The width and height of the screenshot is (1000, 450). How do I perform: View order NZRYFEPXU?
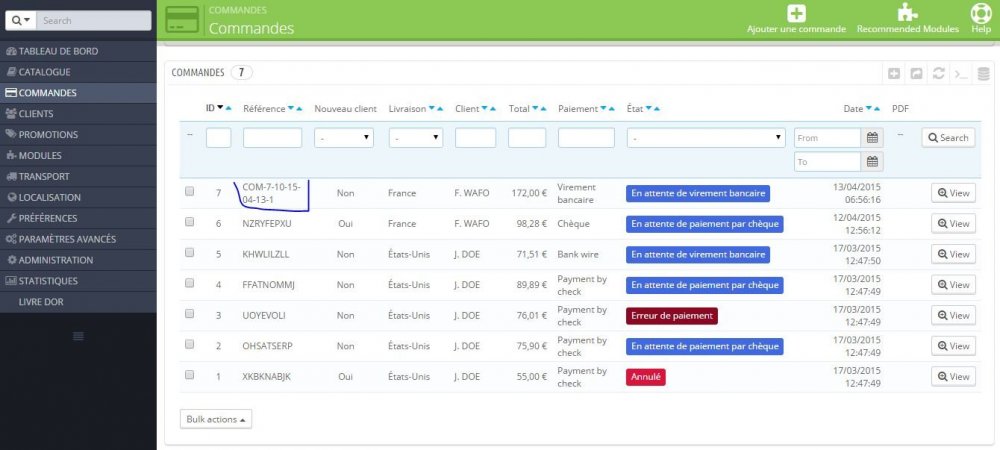[x=953, y=224]
